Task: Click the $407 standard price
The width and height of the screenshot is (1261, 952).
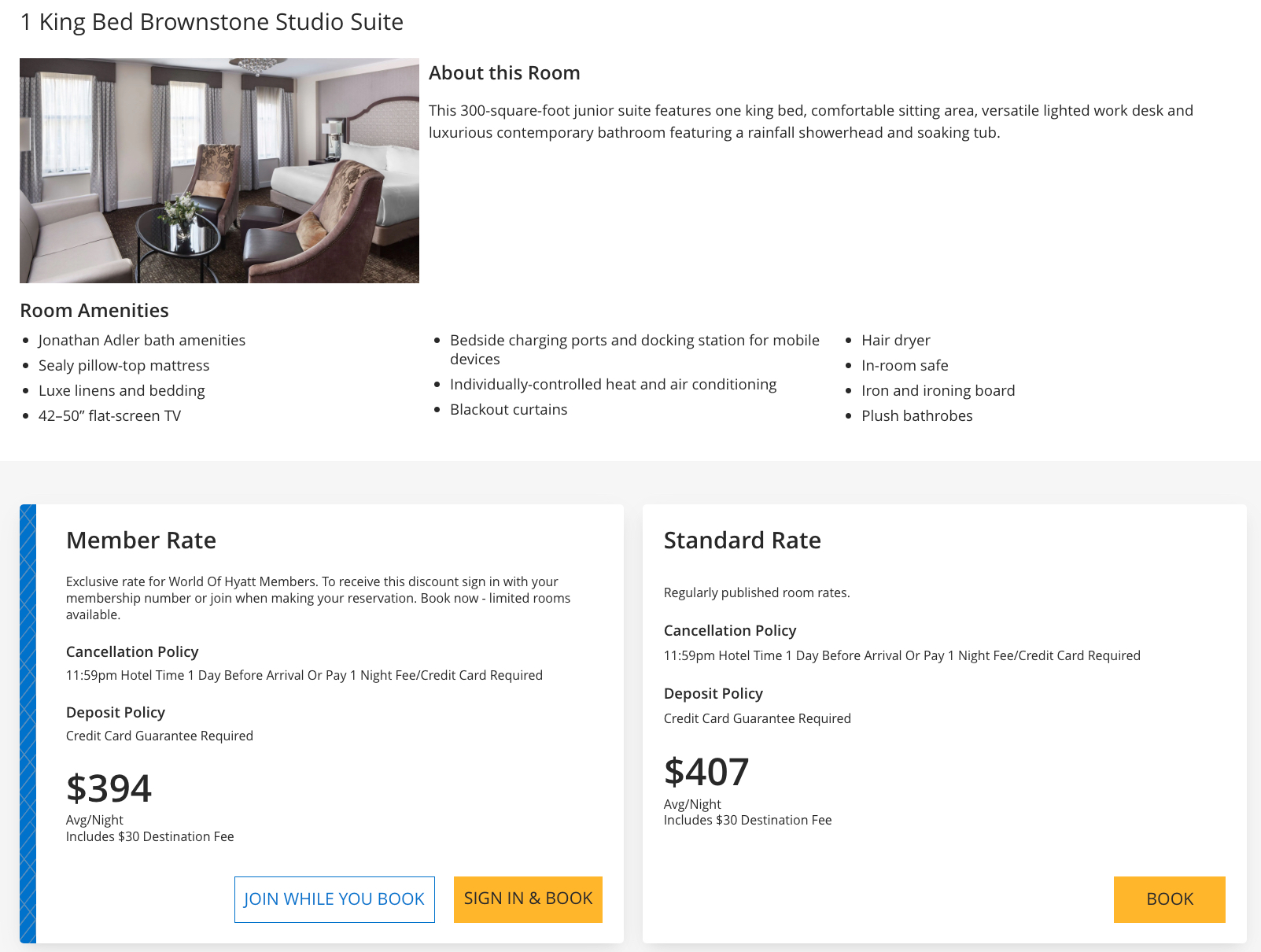Action: click(706, 772)
